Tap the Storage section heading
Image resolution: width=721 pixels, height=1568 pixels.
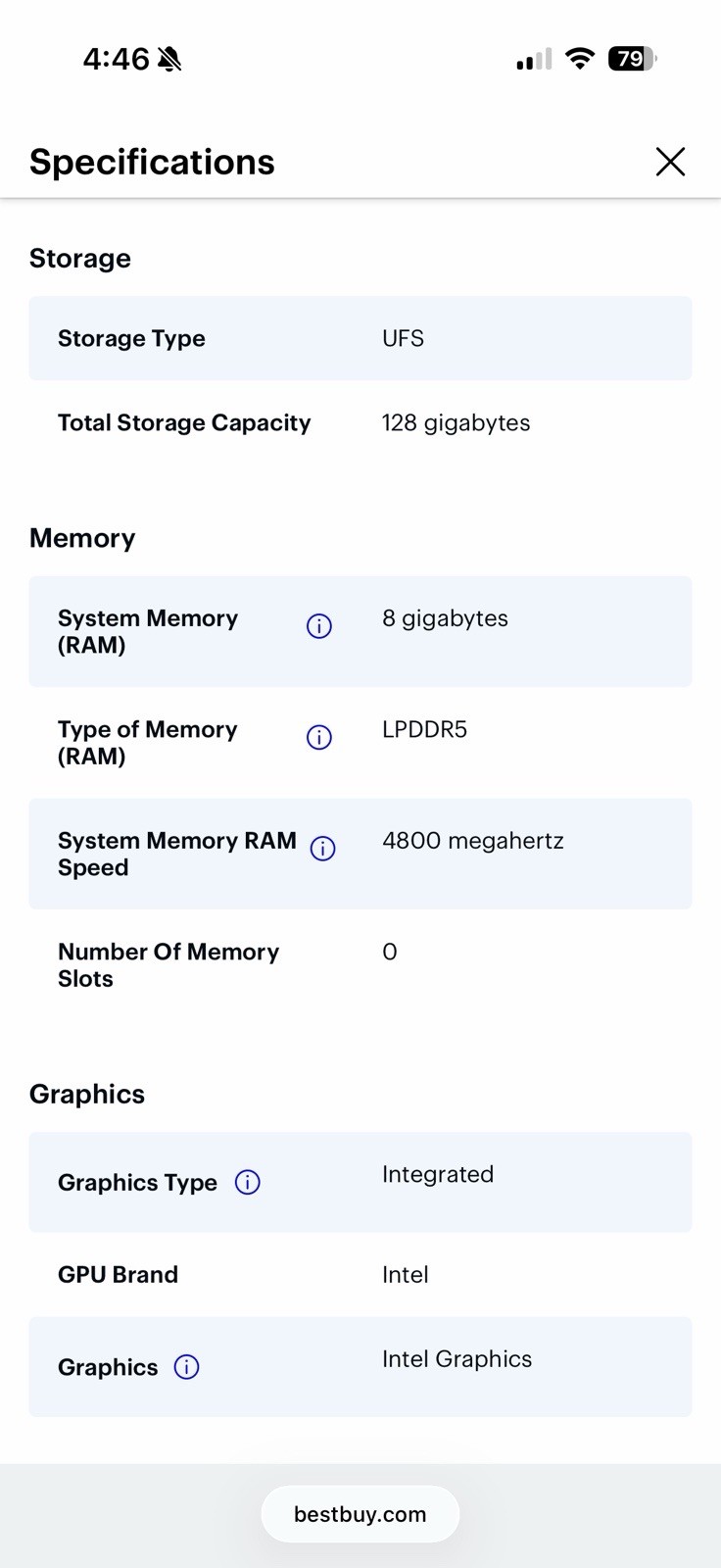80,259
